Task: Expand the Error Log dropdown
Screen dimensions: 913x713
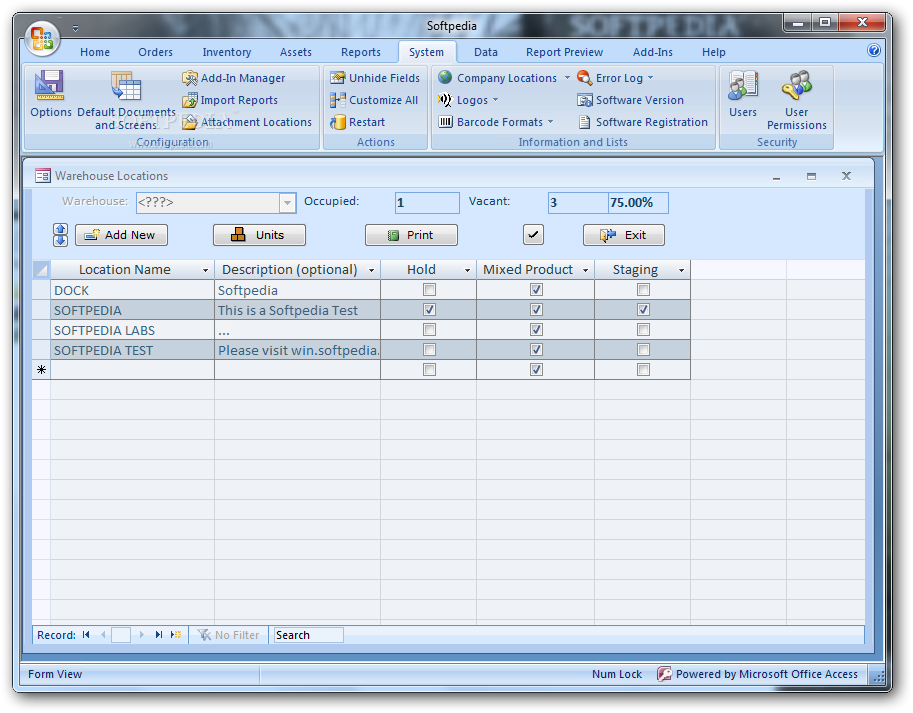Action: tap(650, 77)
